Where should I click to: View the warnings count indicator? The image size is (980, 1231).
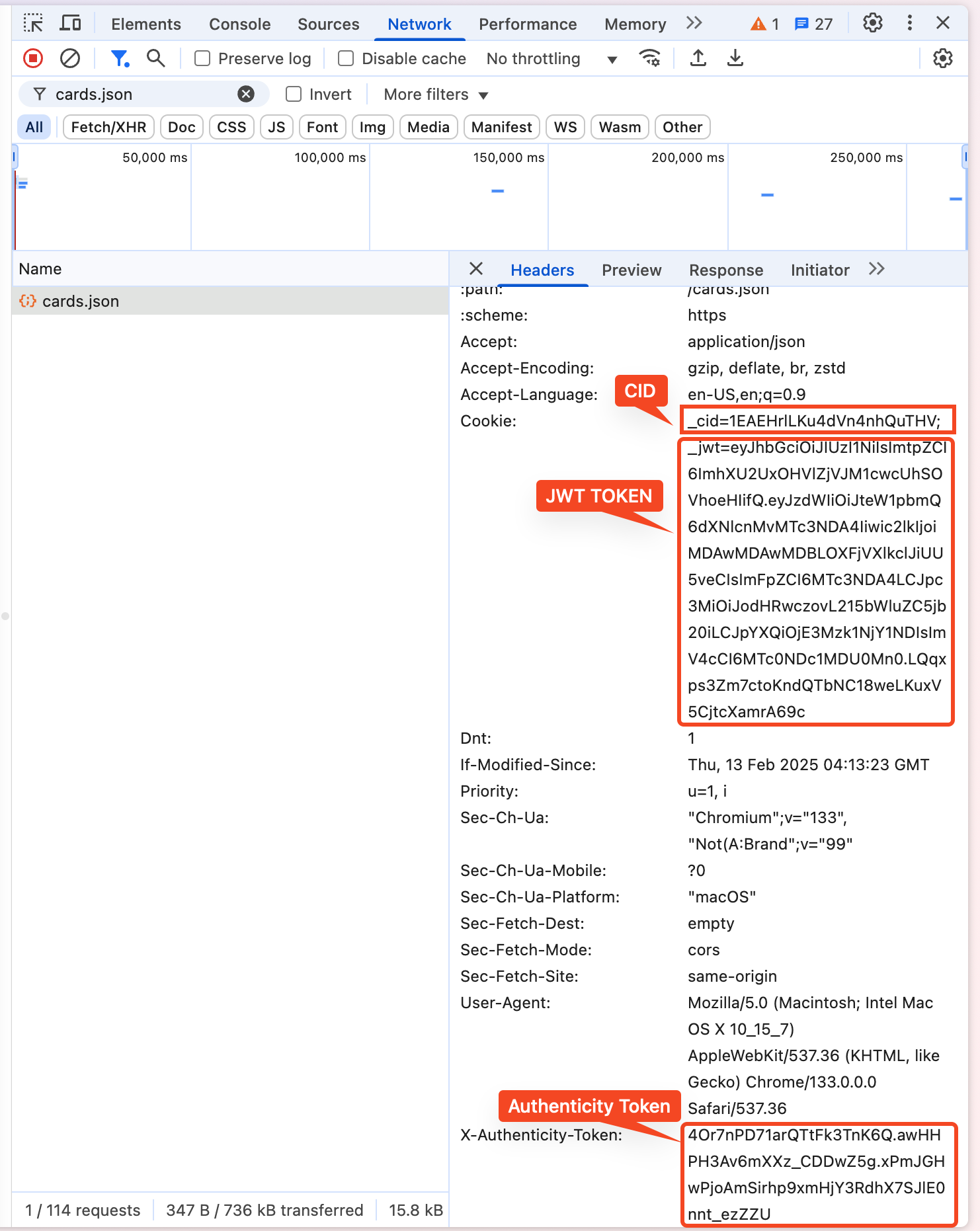coord(765,24)
